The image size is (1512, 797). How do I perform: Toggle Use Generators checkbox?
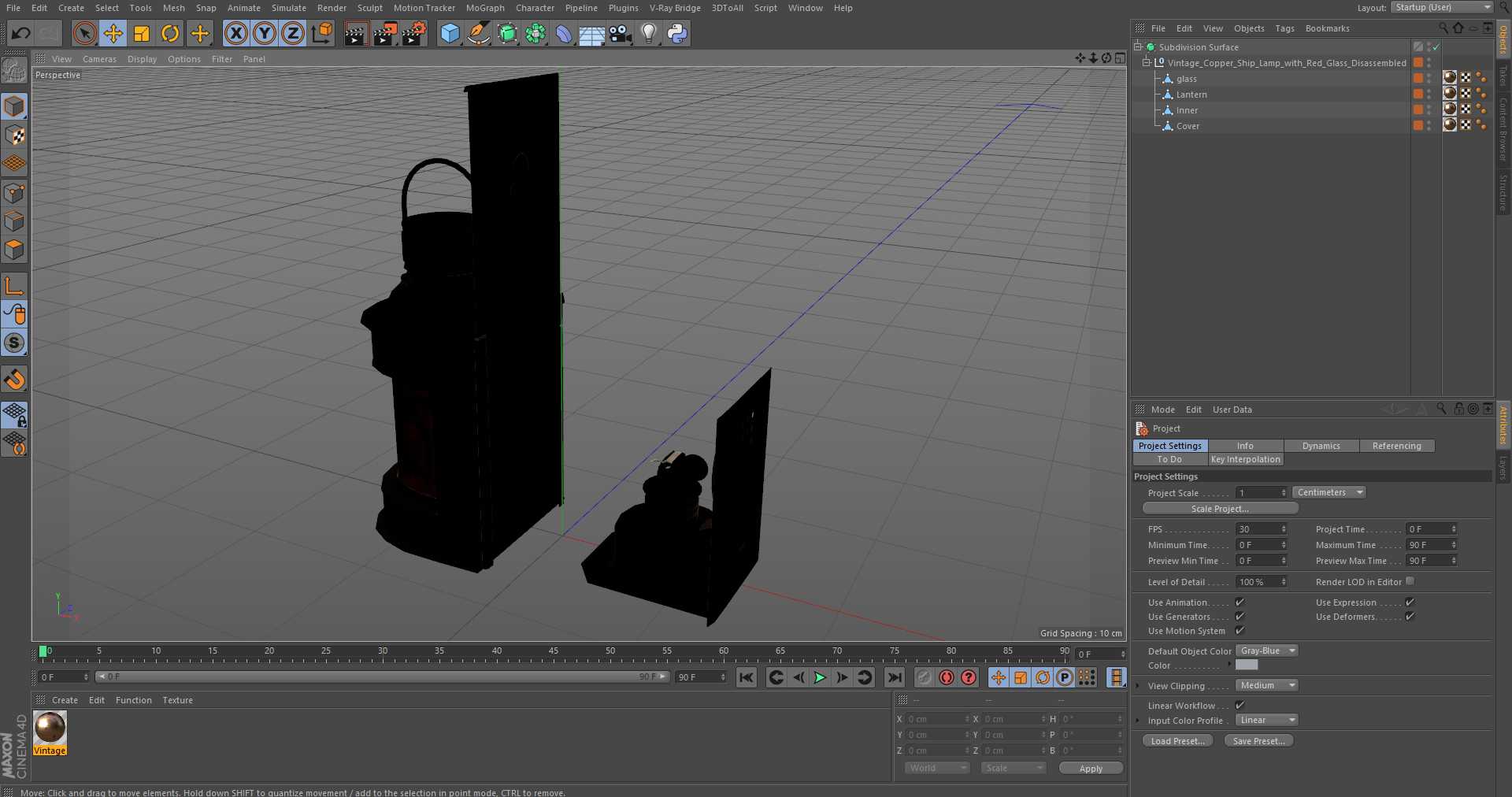[x=1240, y=616]
